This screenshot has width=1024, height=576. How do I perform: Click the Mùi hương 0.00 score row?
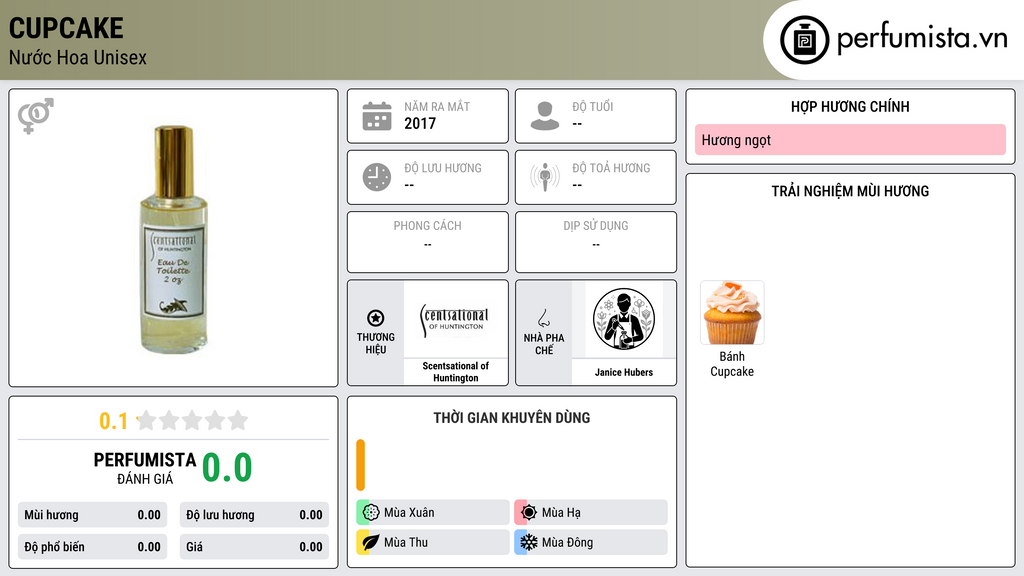click(92, 515)
